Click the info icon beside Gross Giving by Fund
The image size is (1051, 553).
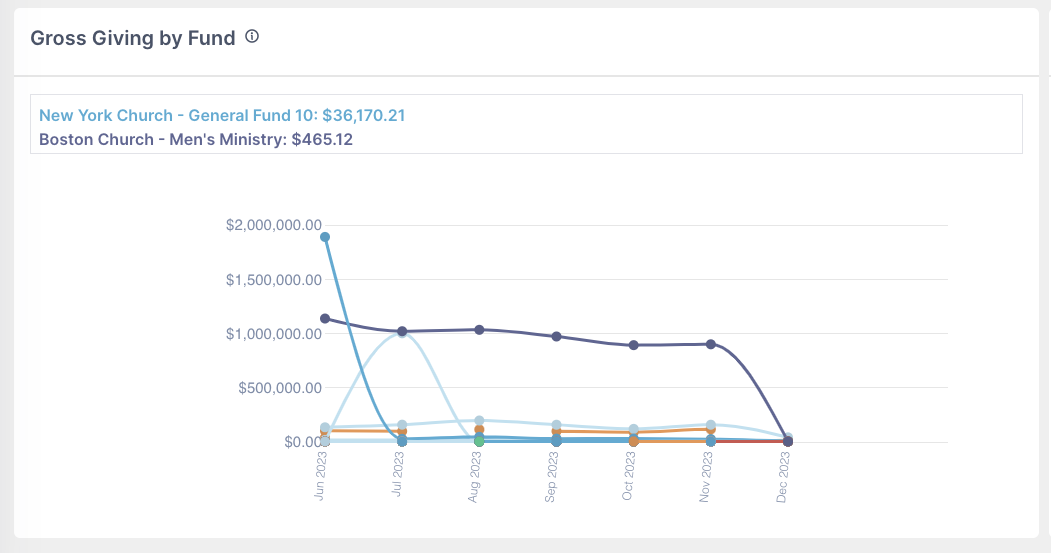point(252,37)
